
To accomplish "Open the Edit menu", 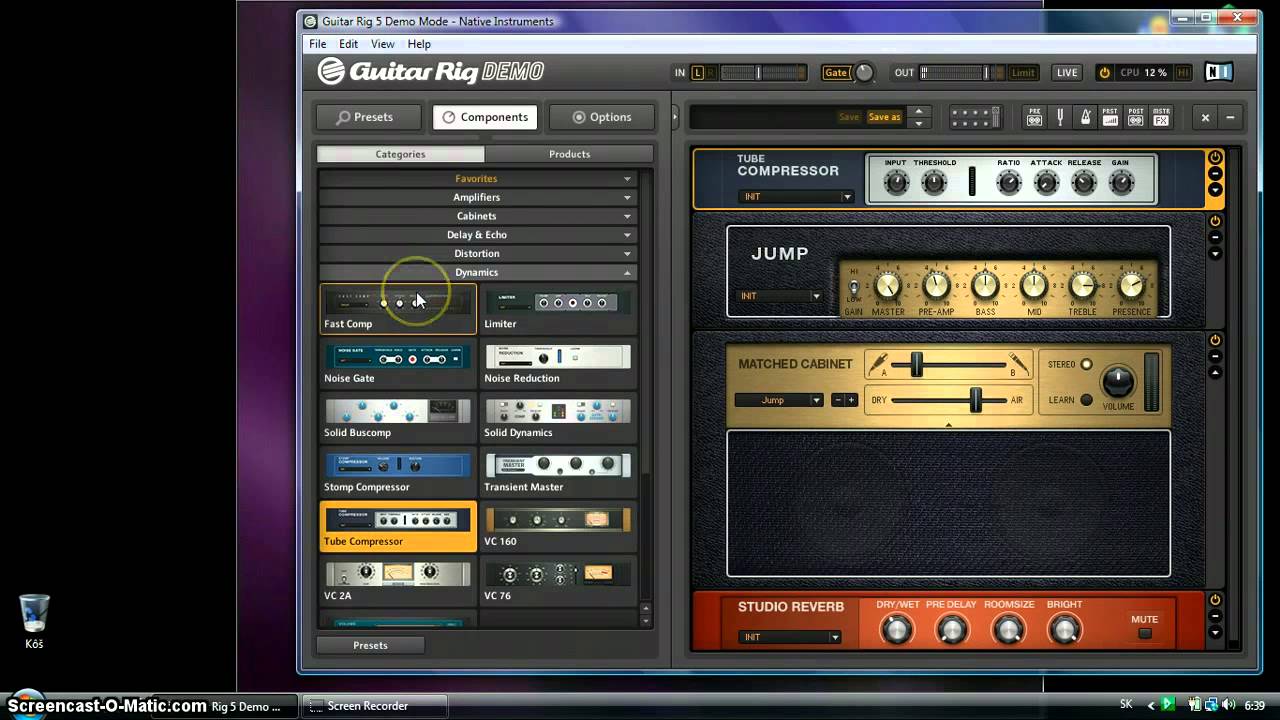I will tap(348, 44).
